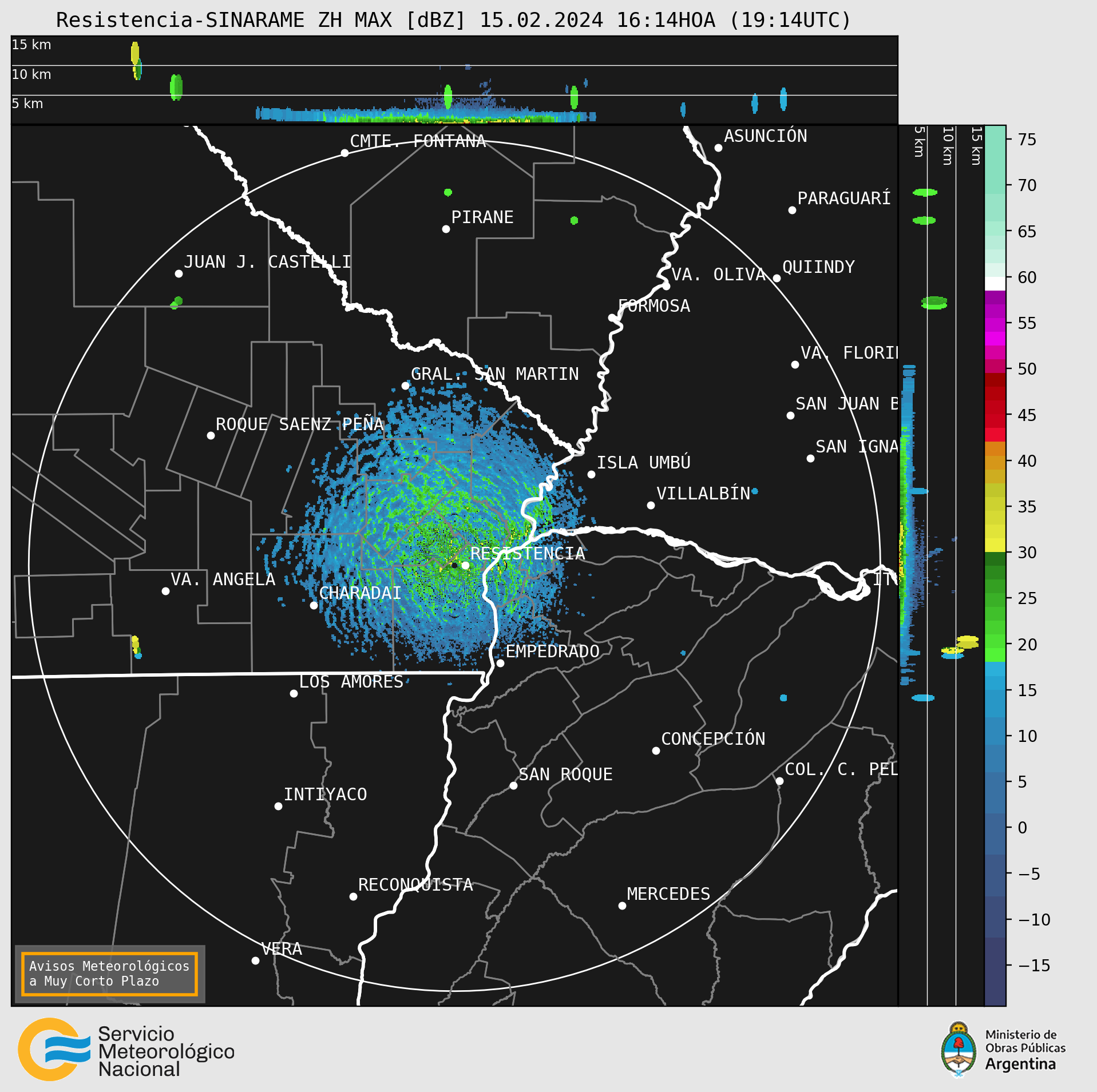Click the 10 km label in the side profile

[948, 146]
